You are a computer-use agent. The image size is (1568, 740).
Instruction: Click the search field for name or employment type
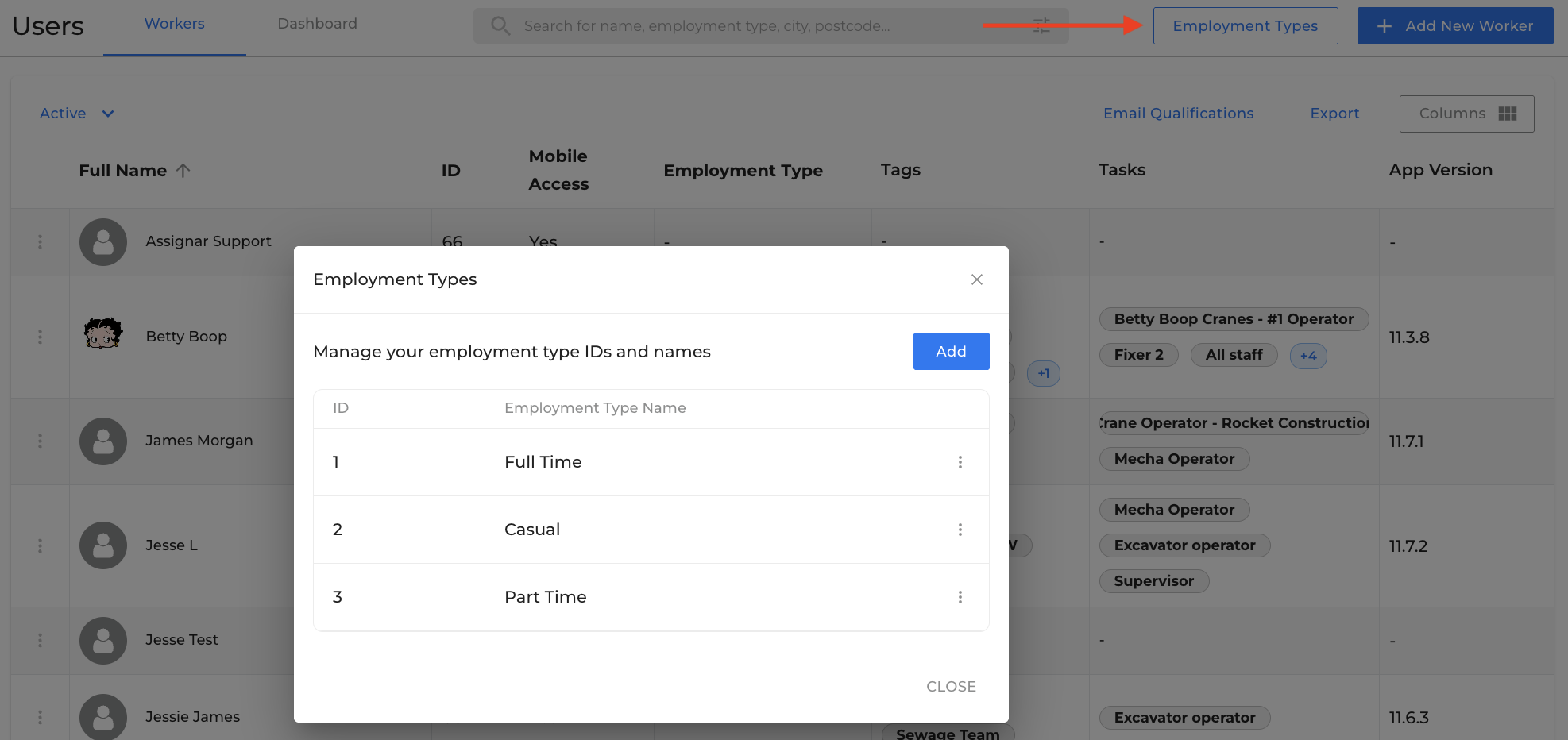(770, 25)
